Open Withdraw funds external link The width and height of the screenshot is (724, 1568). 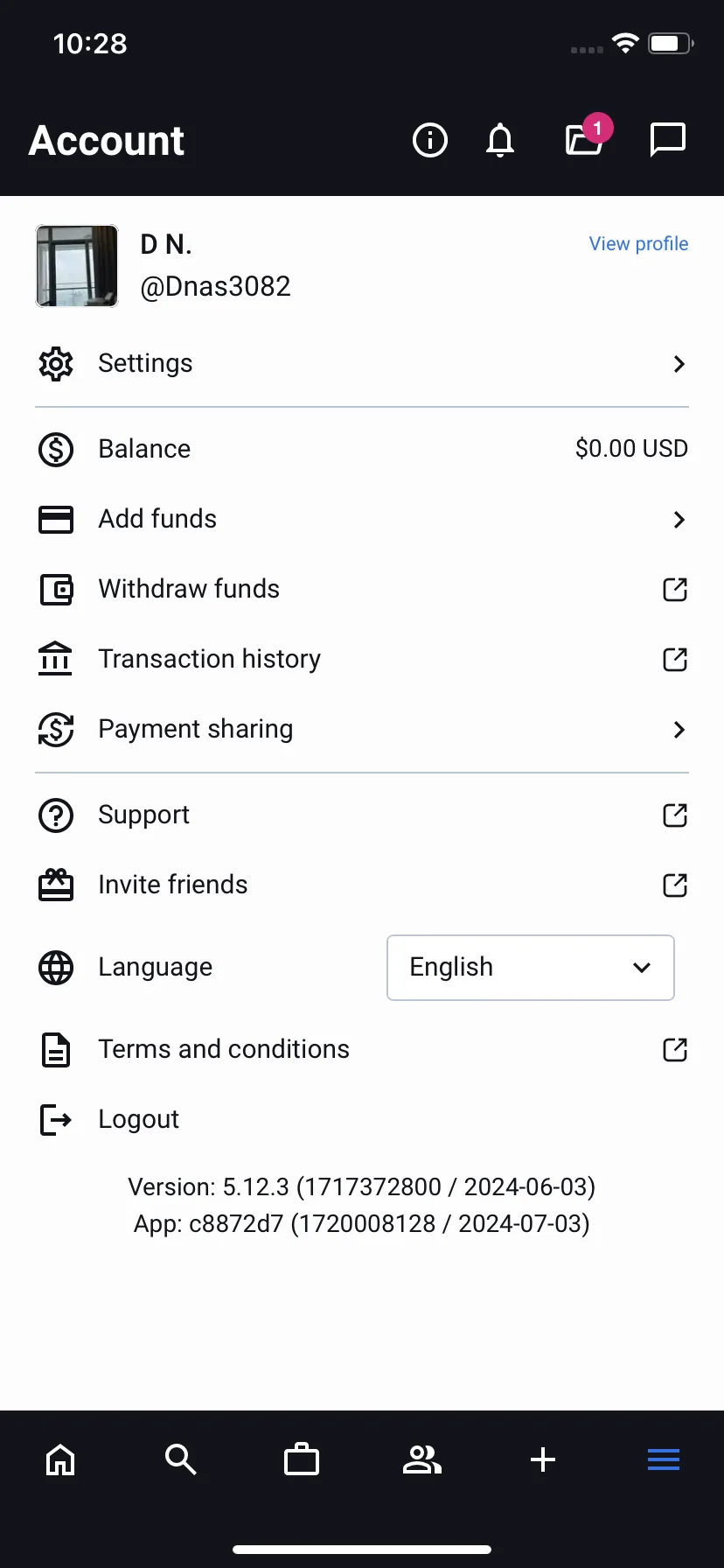click(x=675, y=590)
